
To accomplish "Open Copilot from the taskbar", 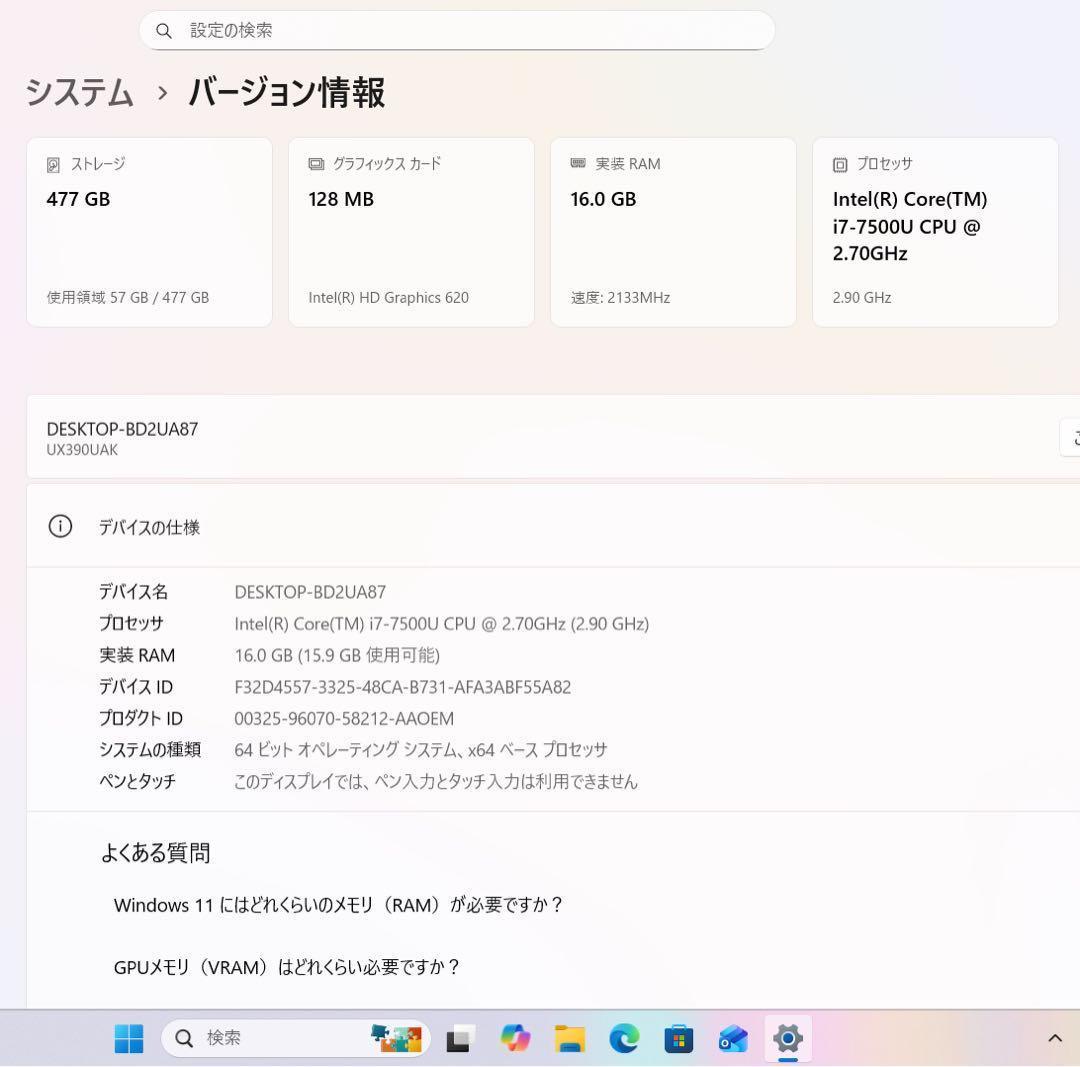I will coord(514,1038).
